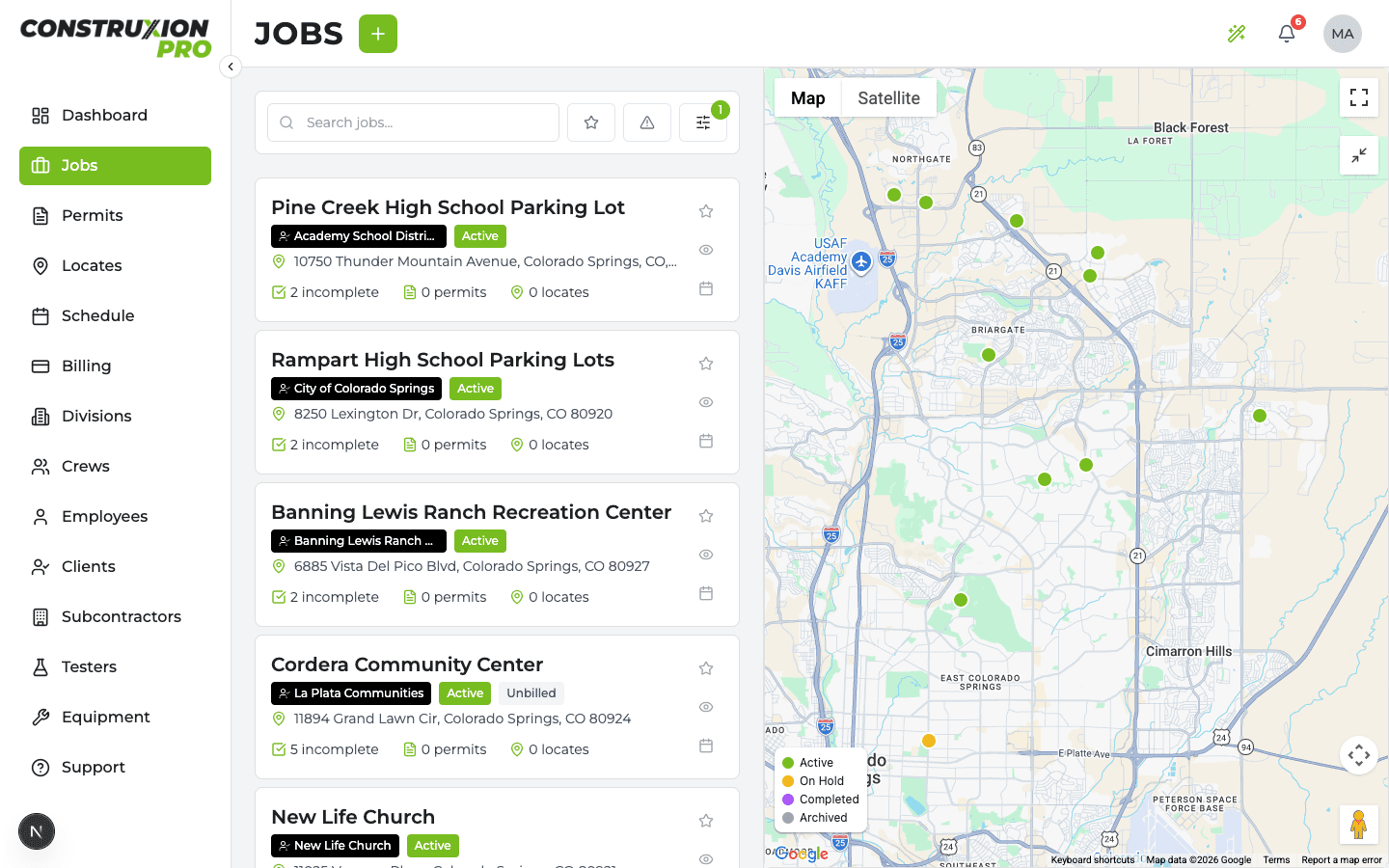
Task: Click Report a map error
Action: (x=1342, y=860)
